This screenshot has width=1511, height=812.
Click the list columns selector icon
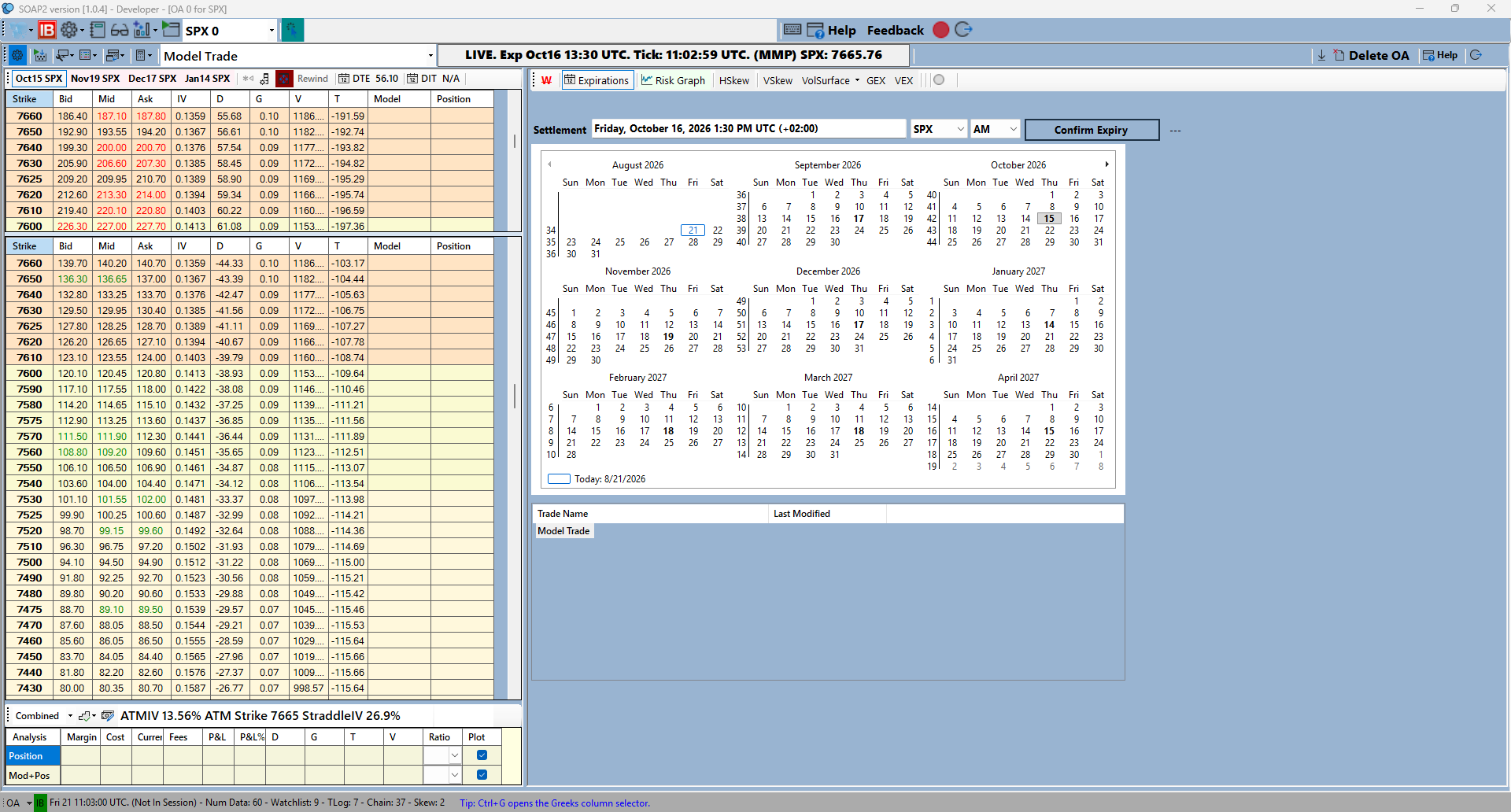click(x=87, y=56)
